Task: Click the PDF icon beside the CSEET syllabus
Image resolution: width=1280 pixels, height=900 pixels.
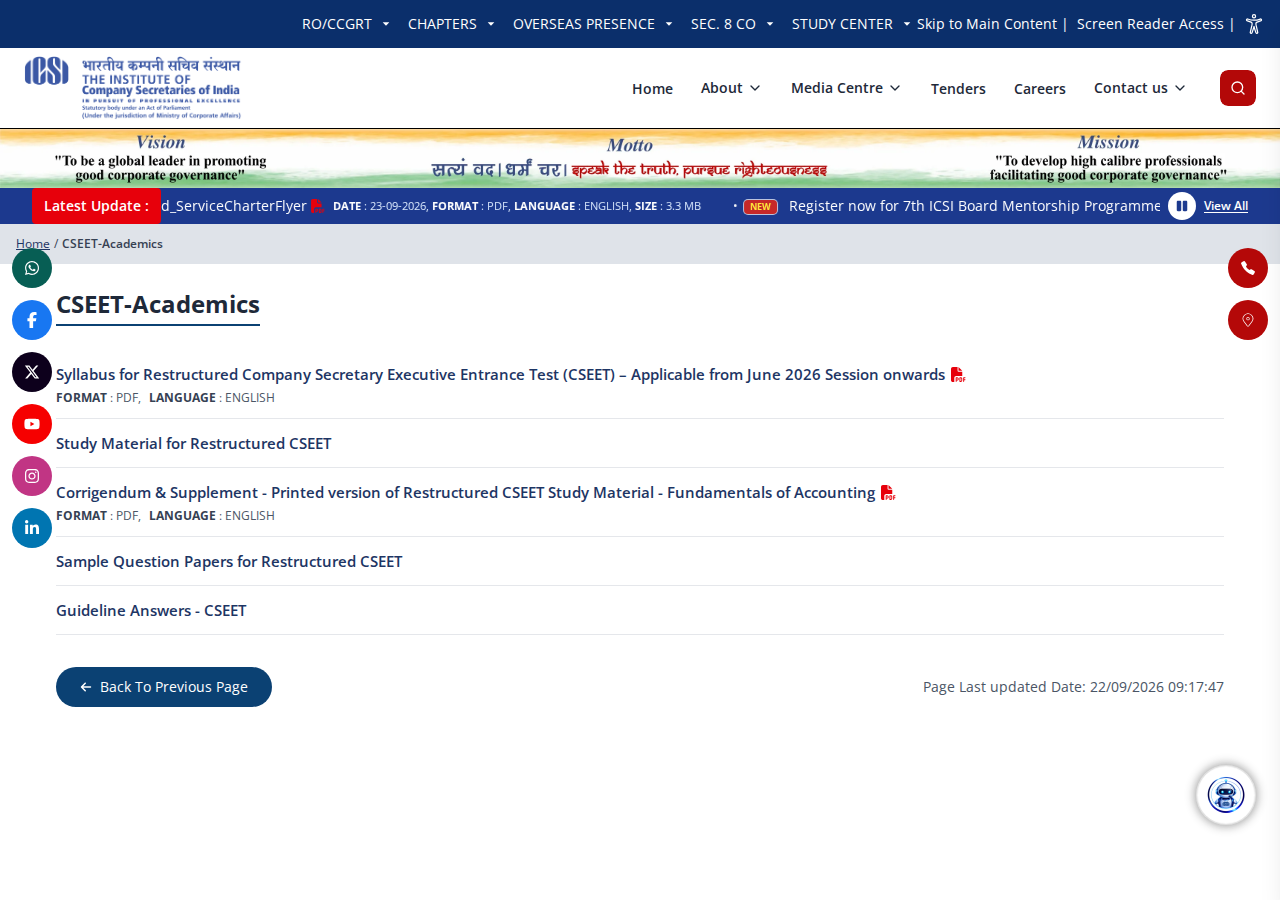Action: coord(958,375)
